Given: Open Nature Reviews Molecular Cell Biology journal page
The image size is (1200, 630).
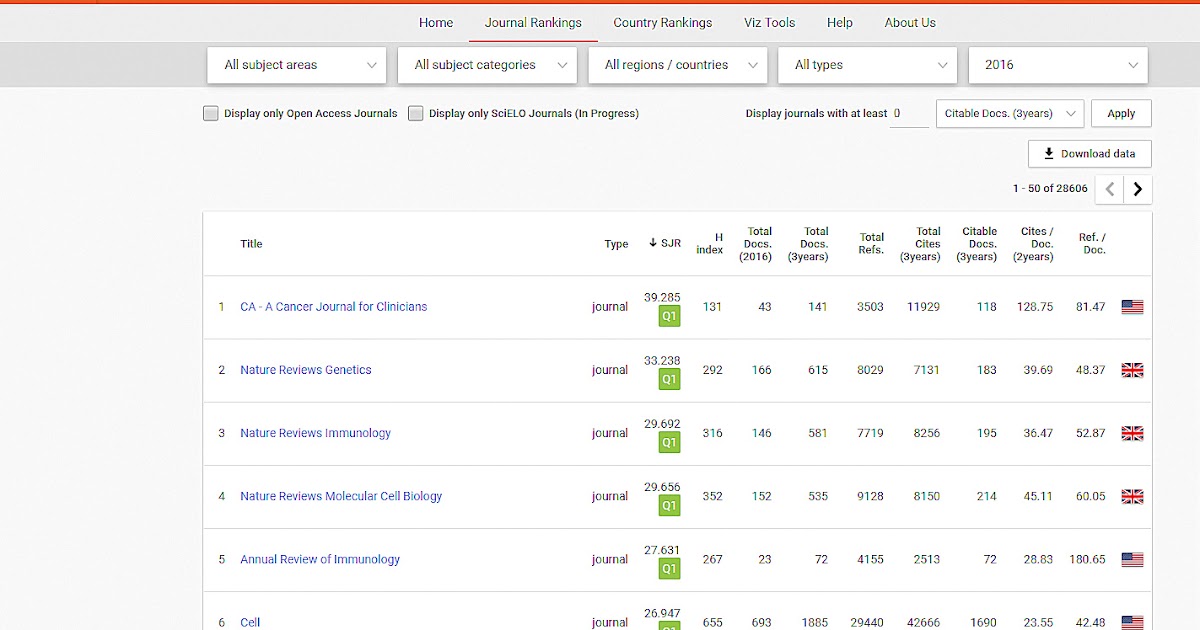Looking at the screenshot, I should coord(341,496).
